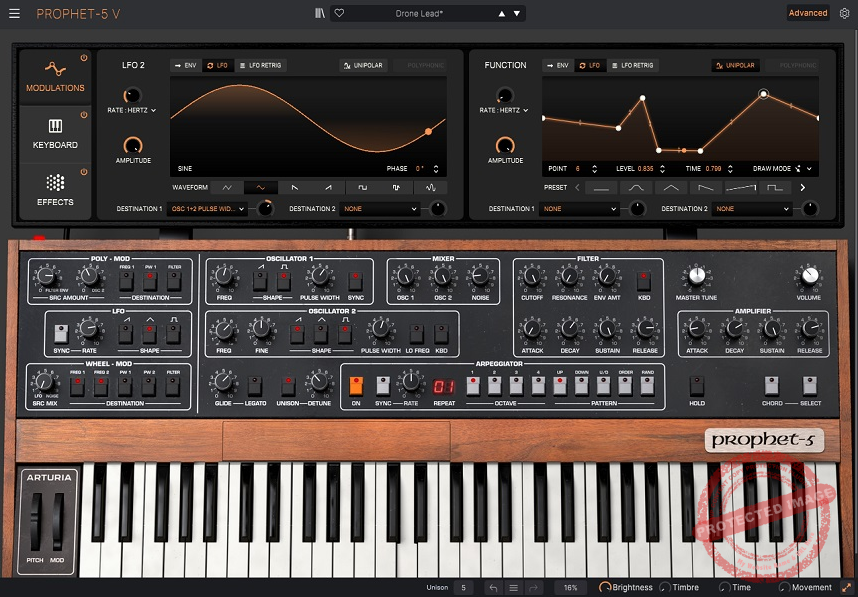Select square waveform icon in LFO 2
The image size is (858, 597).
363,188
